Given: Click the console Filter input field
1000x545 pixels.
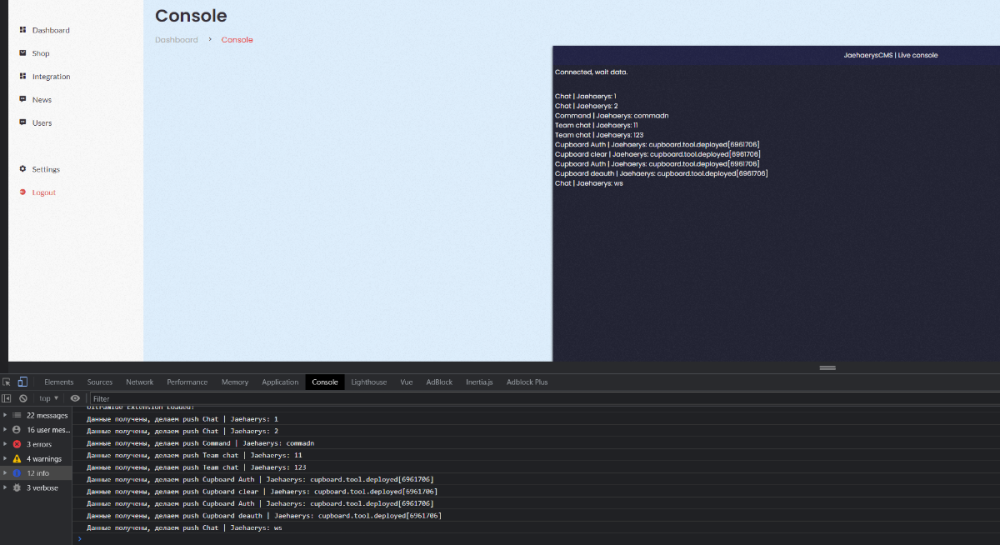Looking at the screenshot, I should tap(300, 398).
